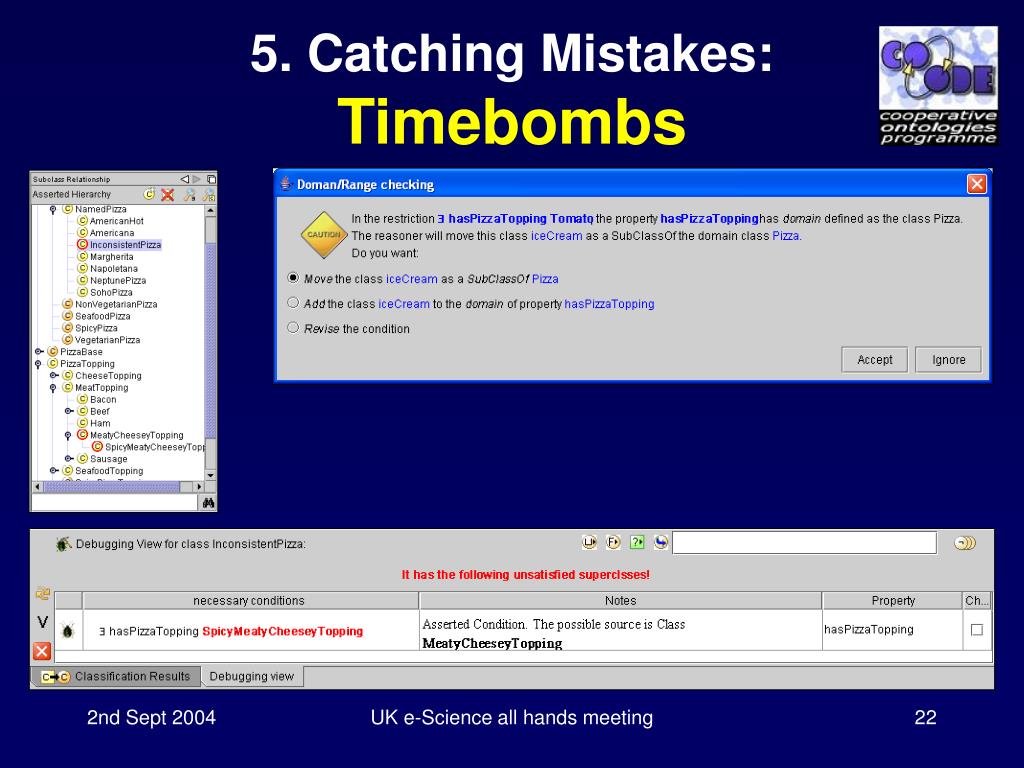Image resolution: width=1024 pixels, height=768 pixels.
Task: Click the class icon next to PizzaBase
Action: coord(53,352)
